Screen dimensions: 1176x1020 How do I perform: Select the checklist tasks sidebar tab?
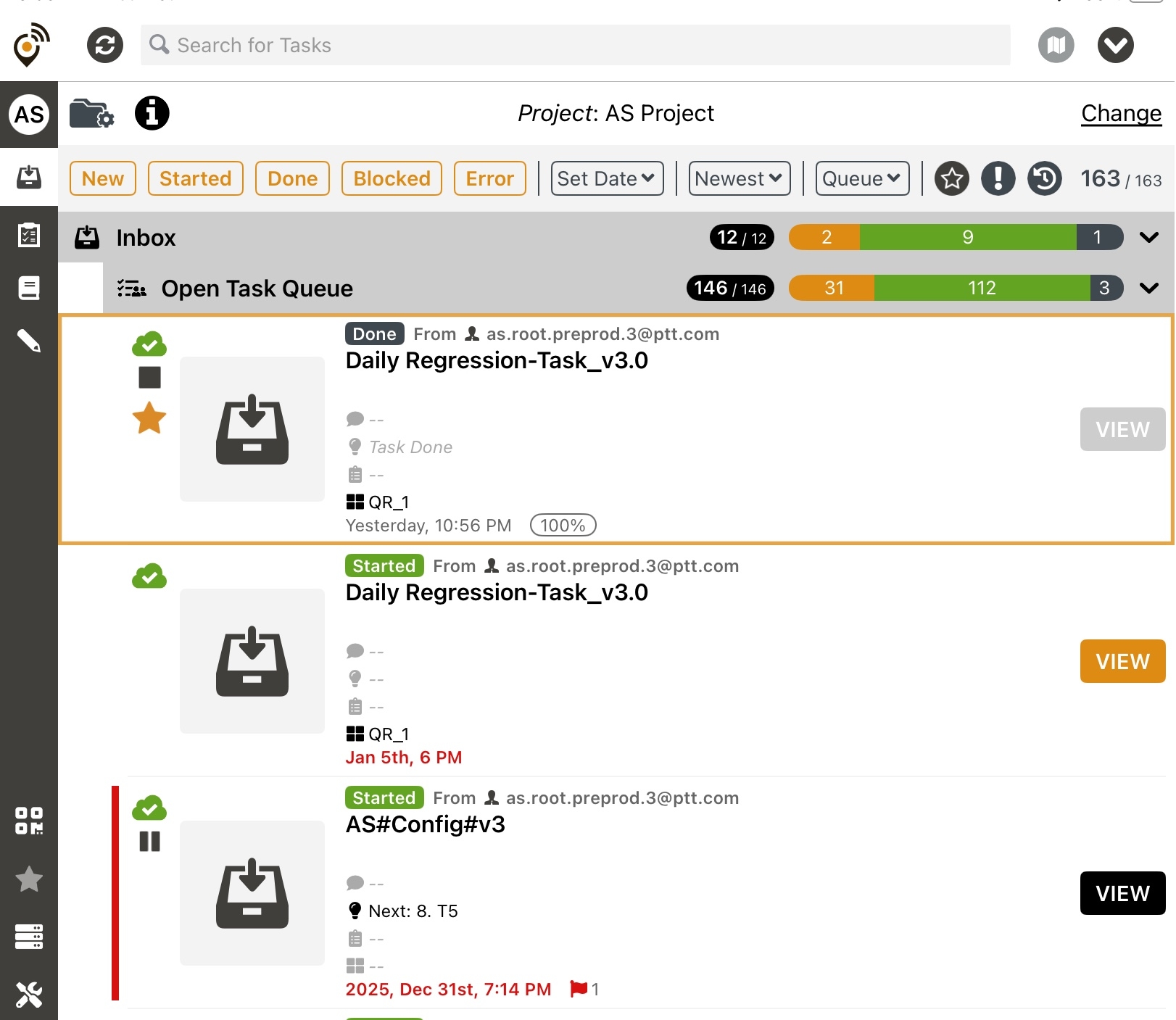pyautogui.click(x=29, y=235)
